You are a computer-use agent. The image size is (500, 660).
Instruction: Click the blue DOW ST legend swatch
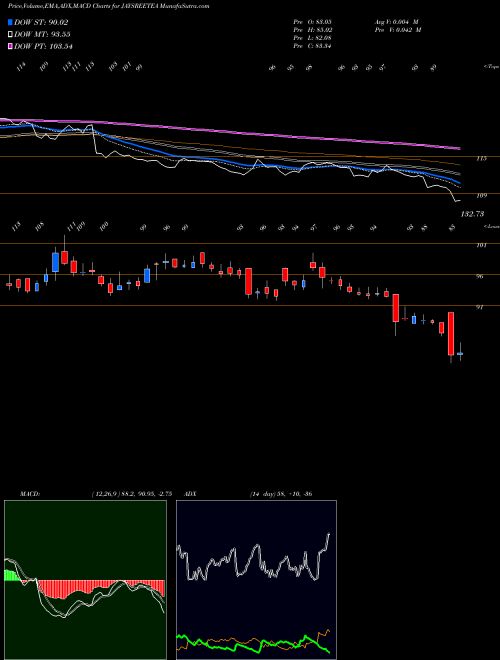[x=10, y=22]
